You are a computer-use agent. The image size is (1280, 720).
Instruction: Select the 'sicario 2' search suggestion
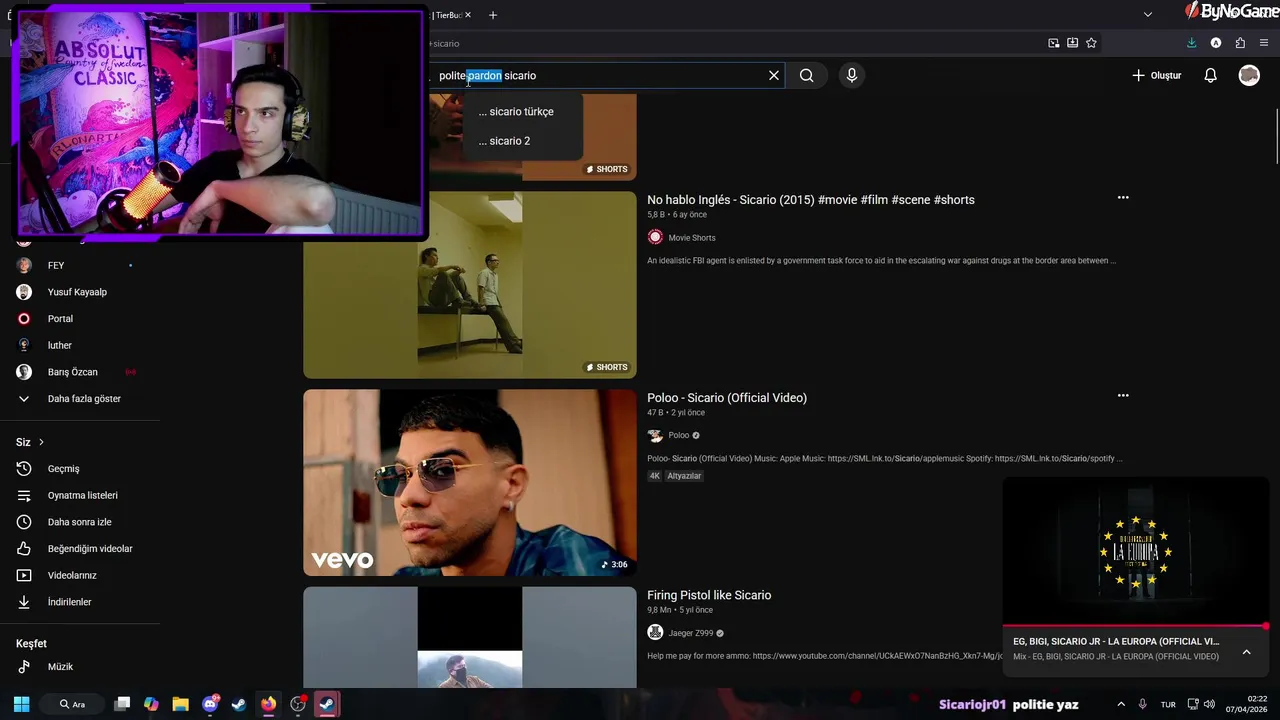click(x=522, y=141)
